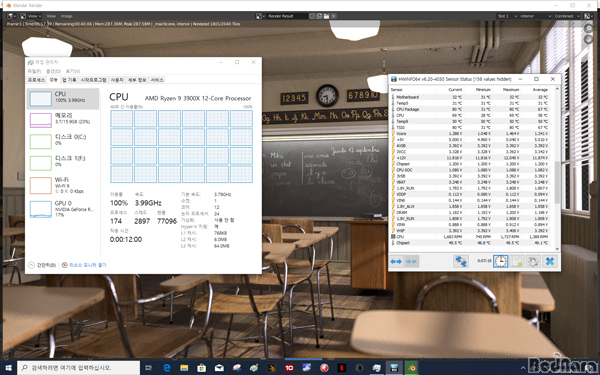Expand Combined render pass dropdown

(567, 16)
